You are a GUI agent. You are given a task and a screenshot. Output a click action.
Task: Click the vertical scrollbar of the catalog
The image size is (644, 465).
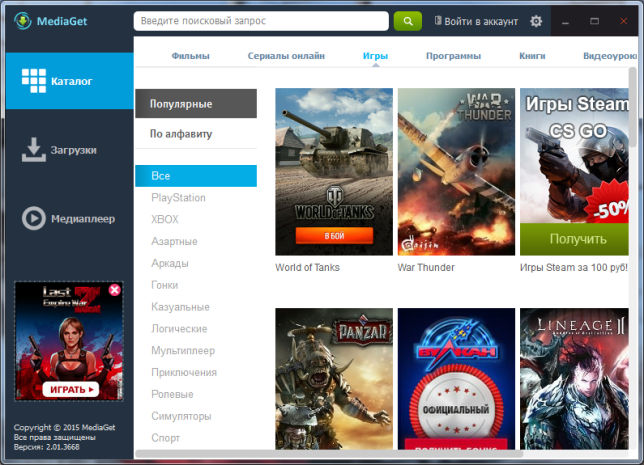[x=632, y=107]
